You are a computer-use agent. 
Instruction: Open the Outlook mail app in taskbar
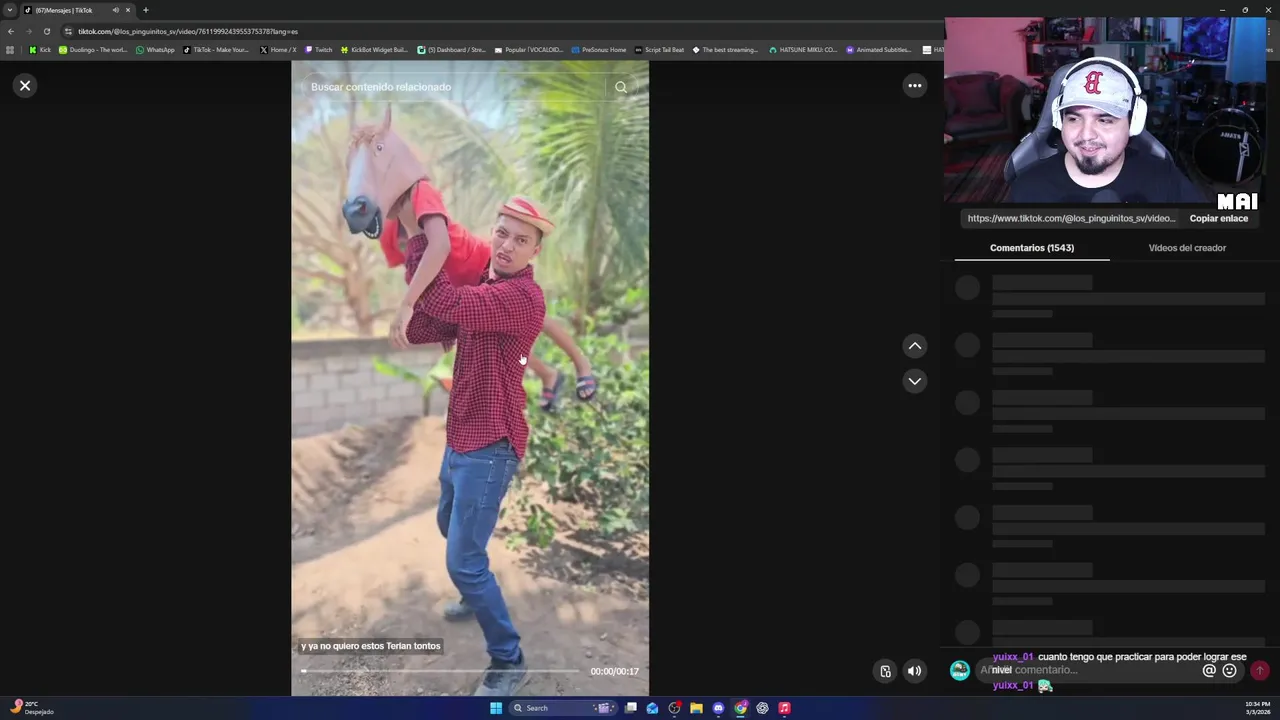652,708
